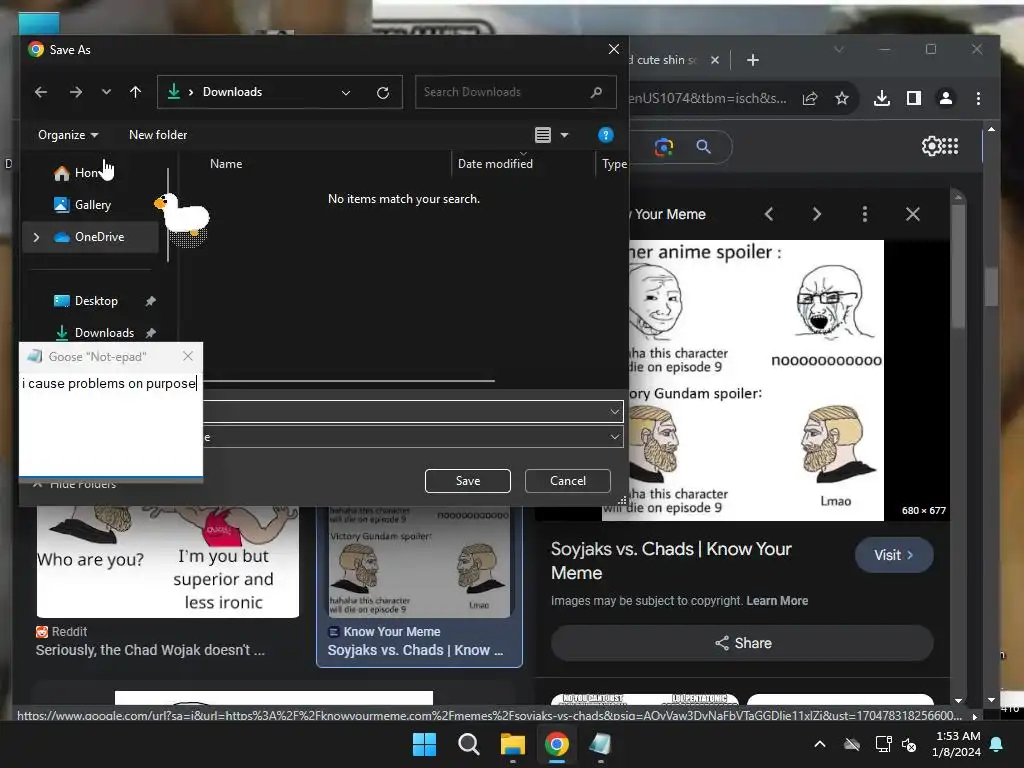Open Soyjaks vs. Chads result link
Screen dimensions: 1024x768
[415, 650]
